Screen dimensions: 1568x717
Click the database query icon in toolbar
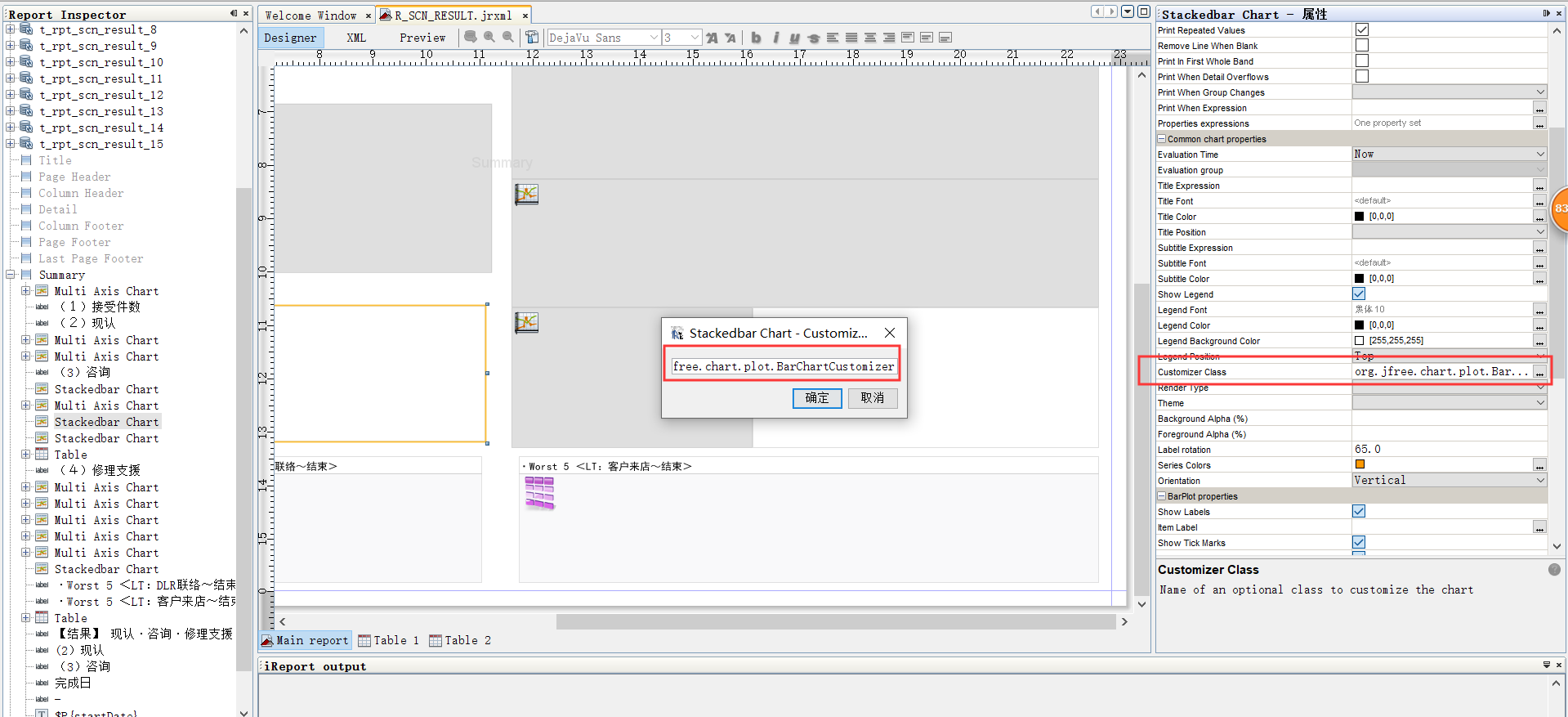pos(471,37)
